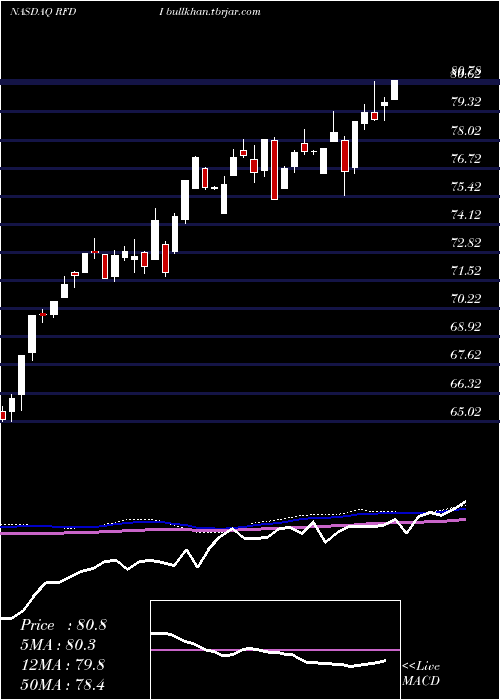Click the '<<Live MACD' label

click(421, 674)
